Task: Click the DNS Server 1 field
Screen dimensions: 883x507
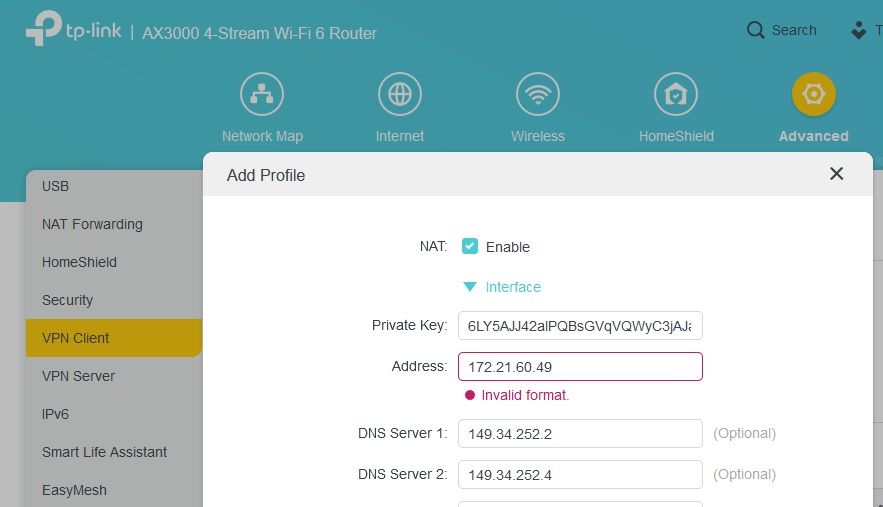Action: point(580,433)
